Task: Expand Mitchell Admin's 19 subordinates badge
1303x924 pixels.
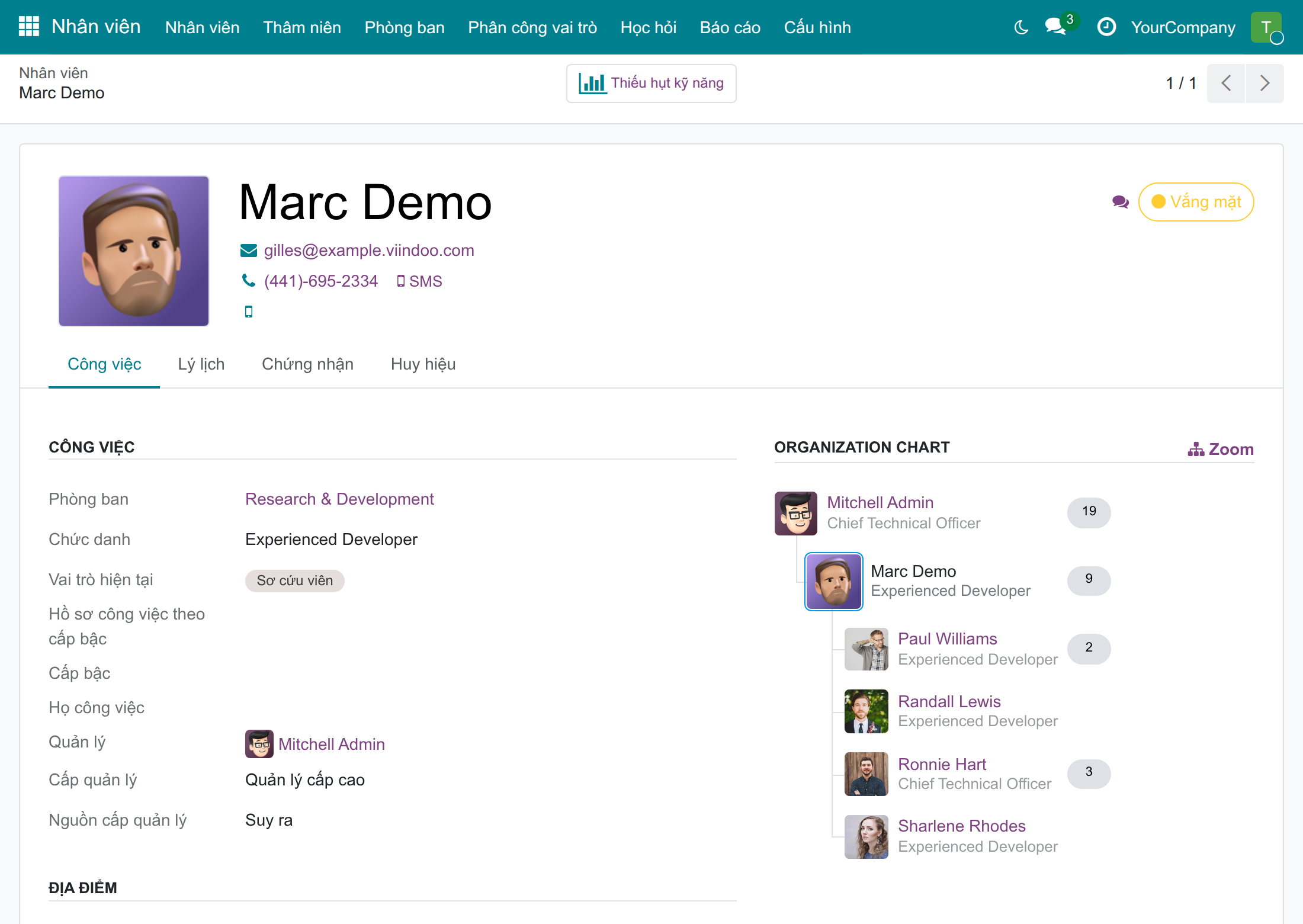Action: click(1089, 512)
